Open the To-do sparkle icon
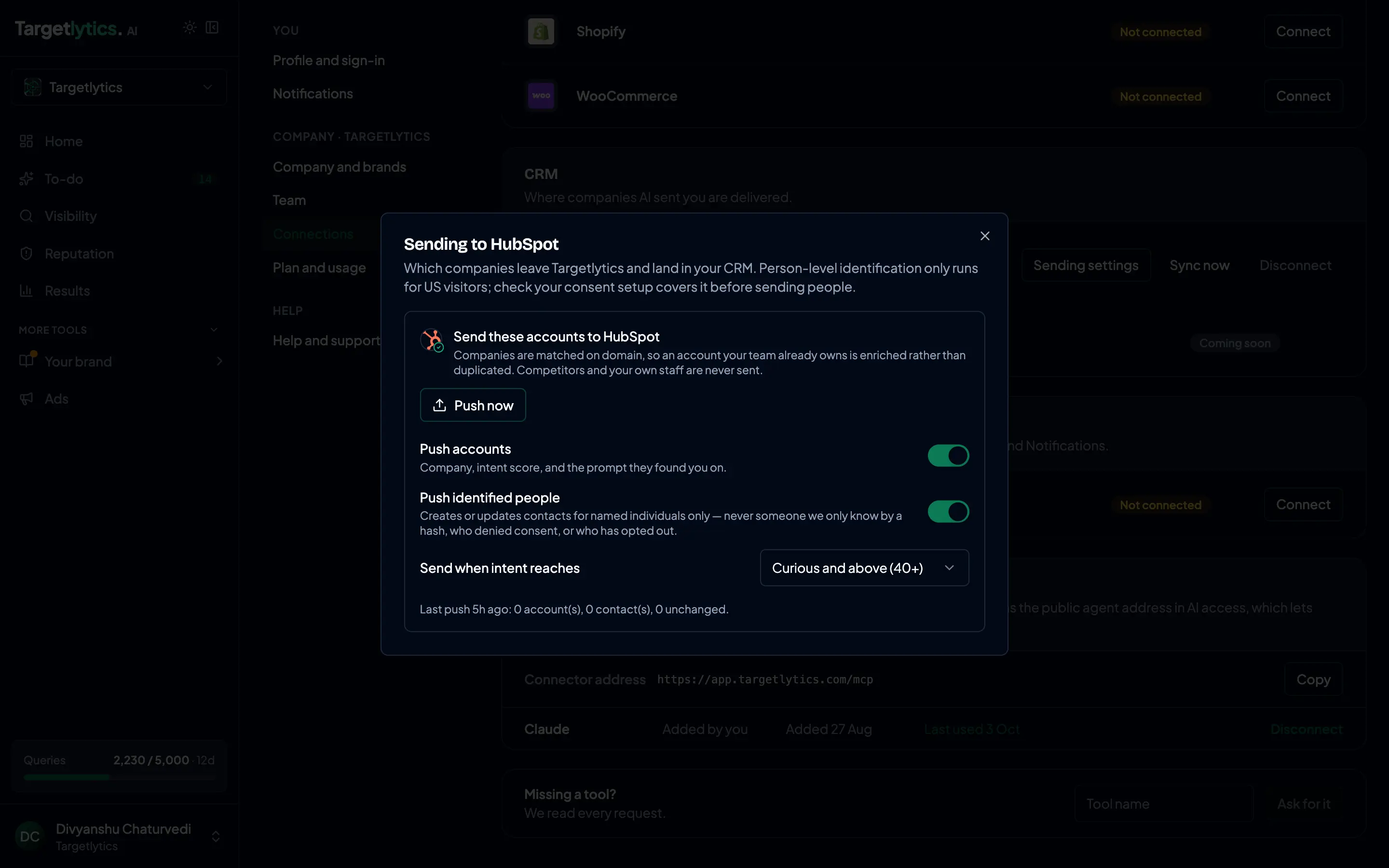1389x868 pixels. tap(27, 179)
